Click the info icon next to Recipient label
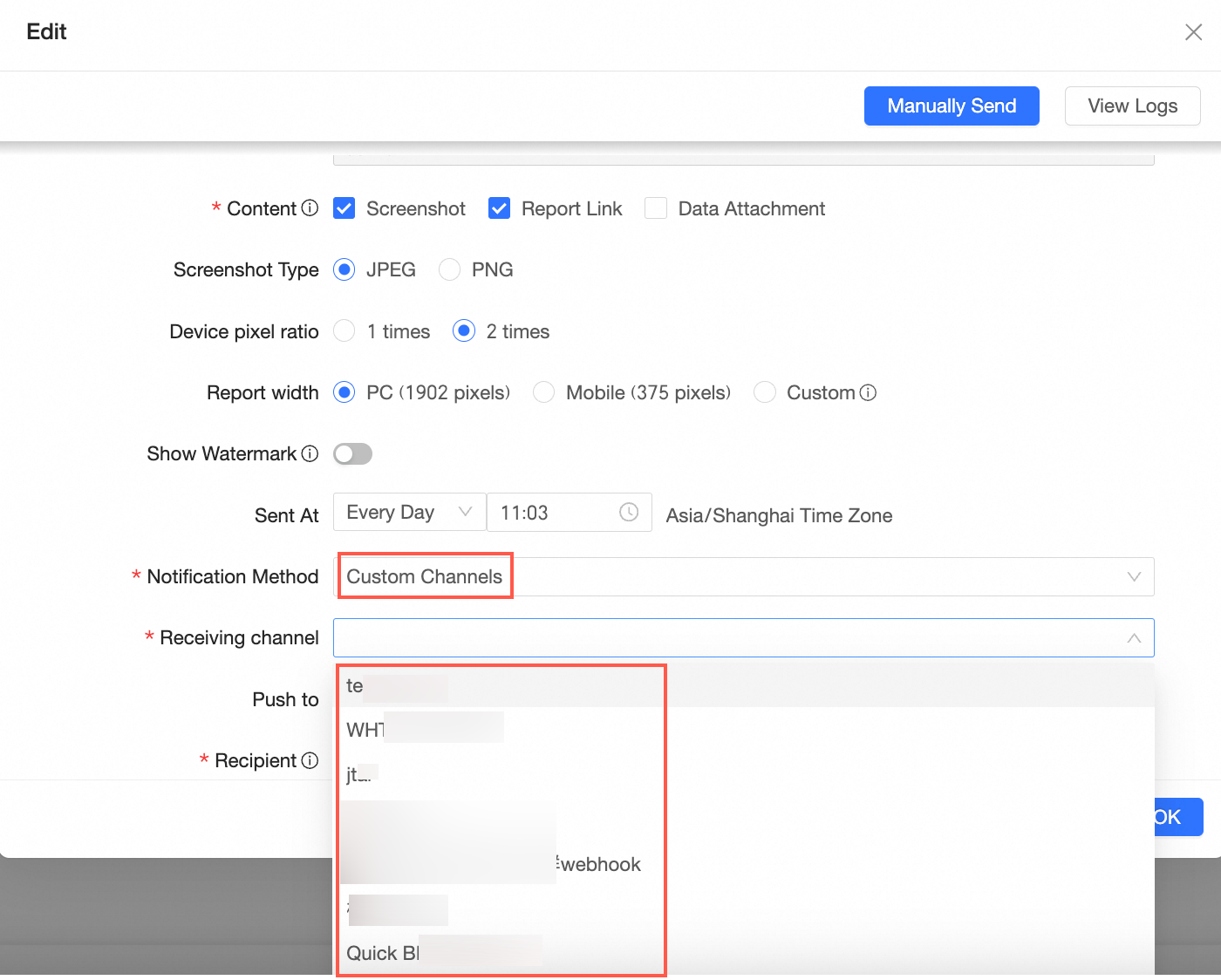This screenshot has width=1221, height=980. click(x=310, y=760)
